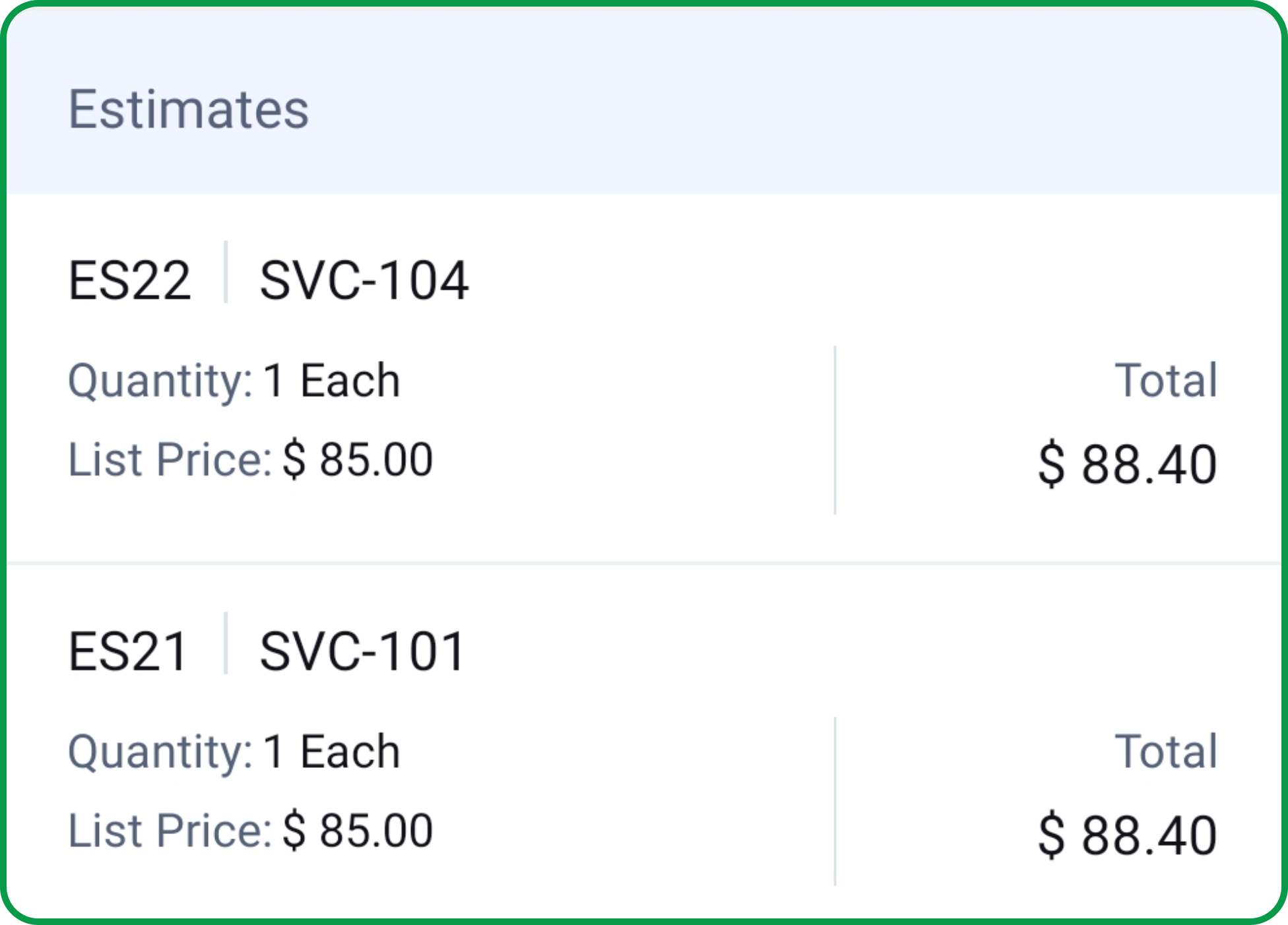Screen dimensions: 1288x925
Task: Select the SVC-101 service code
Action: (x=363, y=652)
